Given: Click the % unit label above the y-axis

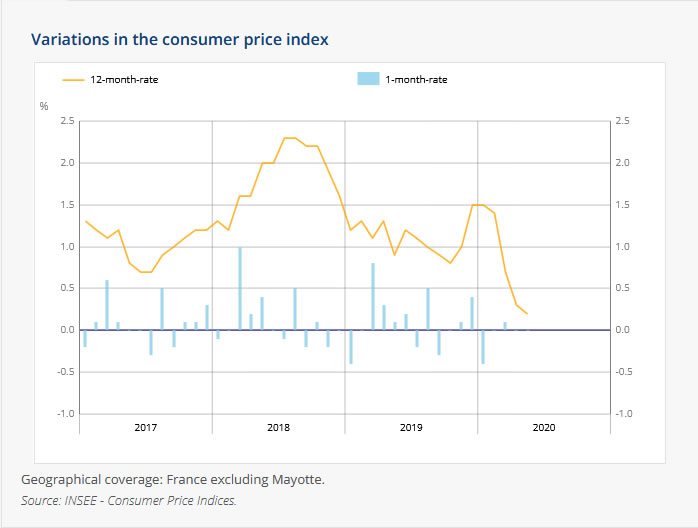Looking at the screenshot, I should coord(44,106).
